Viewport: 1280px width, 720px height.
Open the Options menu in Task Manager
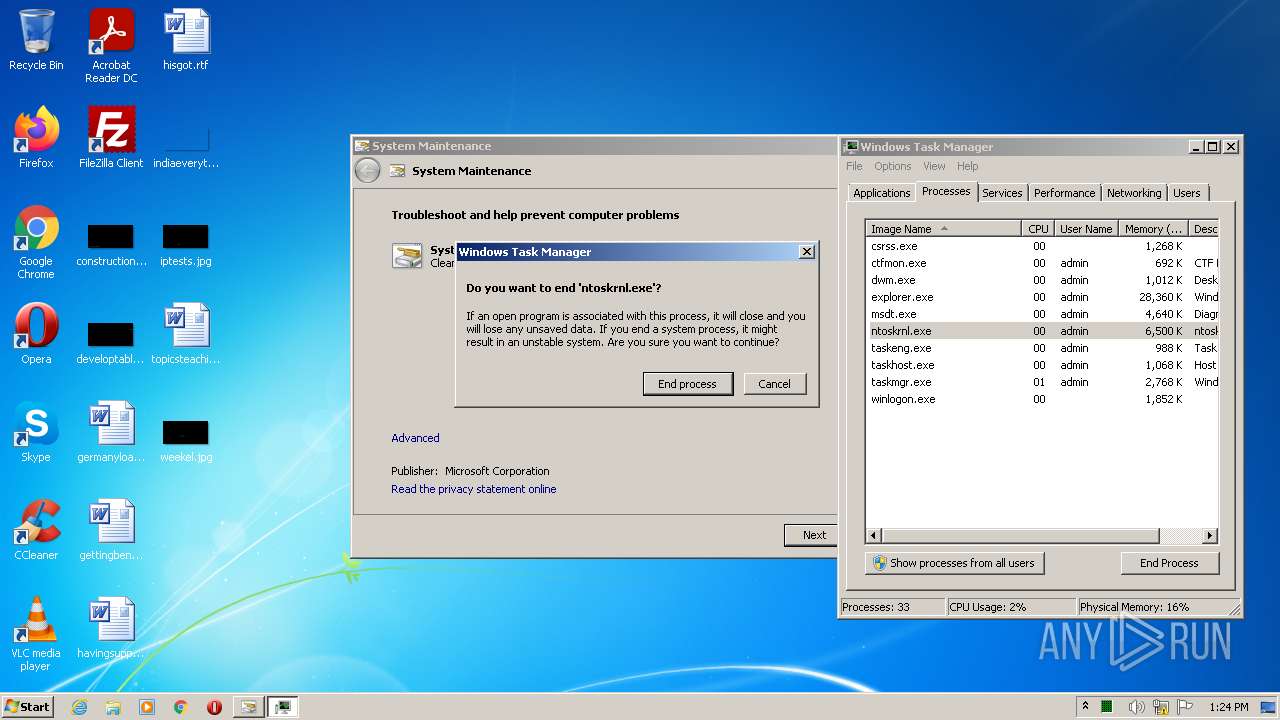tap(892, 166)
